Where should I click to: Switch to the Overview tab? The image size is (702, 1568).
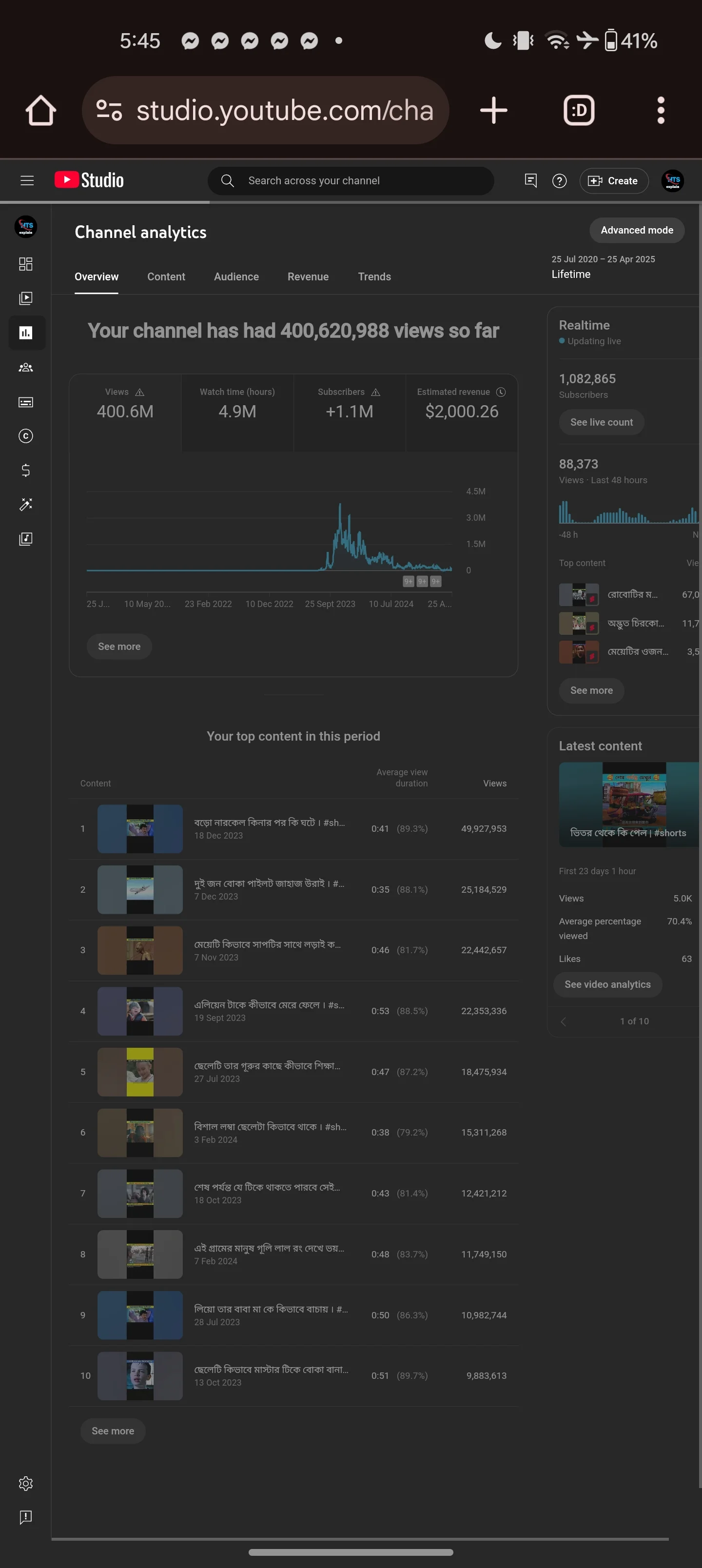pyautogui.click(x=96, y=276)
